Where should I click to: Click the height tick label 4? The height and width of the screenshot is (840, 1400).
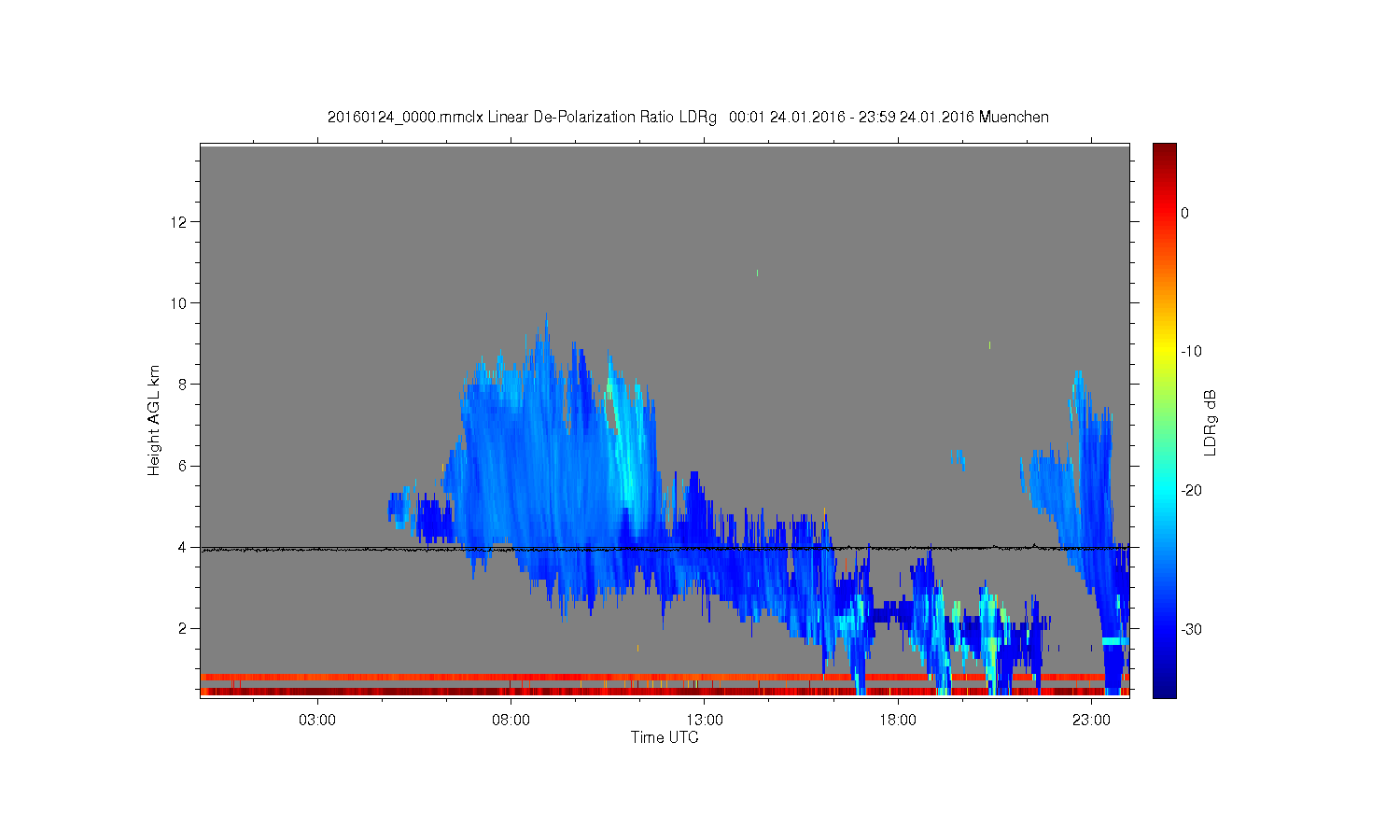tap(184, 547)
